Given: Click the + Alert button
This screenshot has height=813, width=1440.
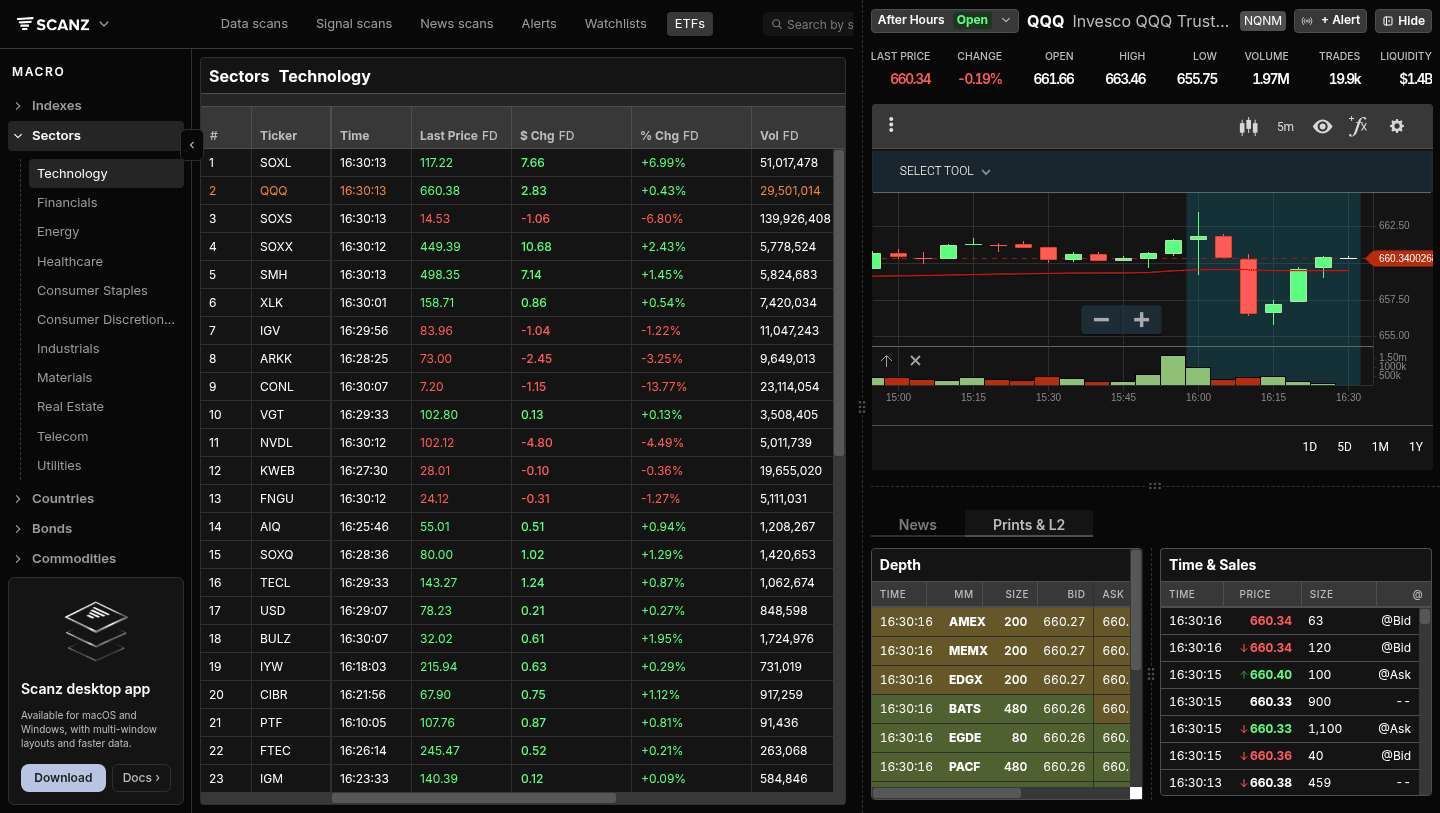Looking at the screenshot, I should pos(1330,20).
